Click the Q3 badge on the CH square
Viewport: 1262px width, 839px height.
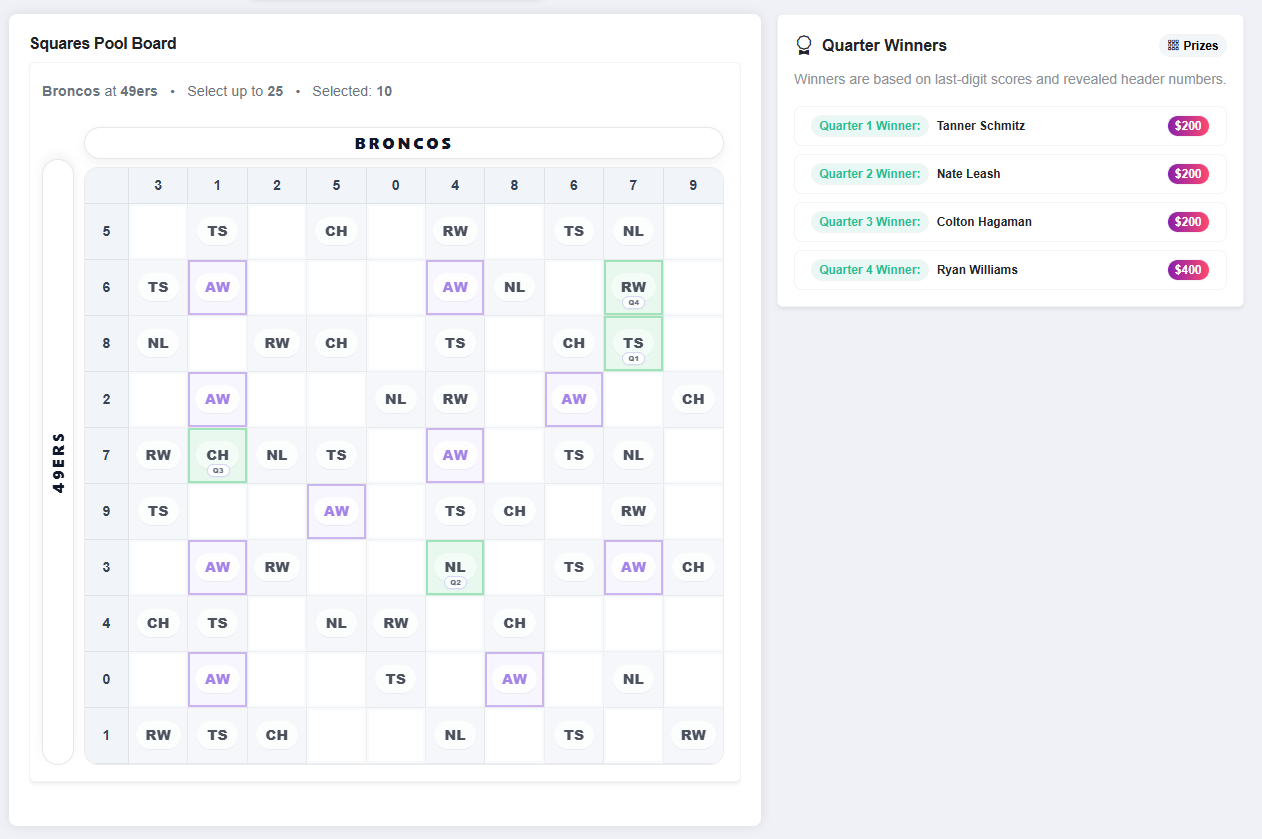pos(217,470)
